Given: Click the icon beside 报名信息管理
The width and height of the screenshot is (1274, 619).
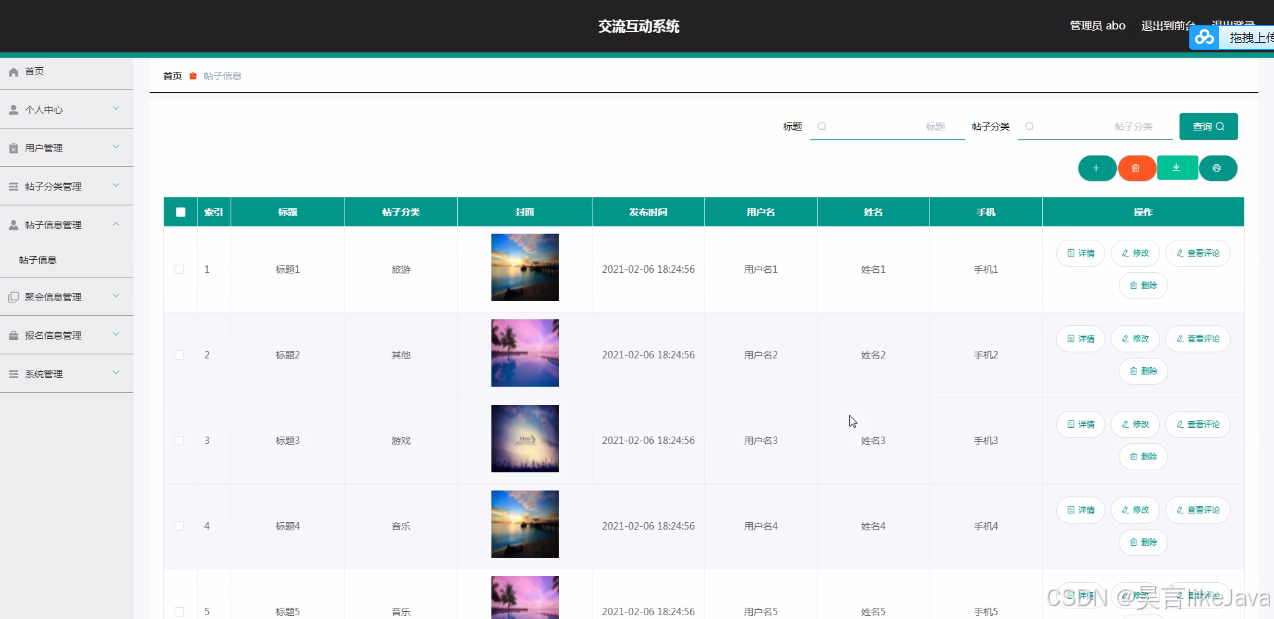Looking at the screenshot, I should 14,336.
